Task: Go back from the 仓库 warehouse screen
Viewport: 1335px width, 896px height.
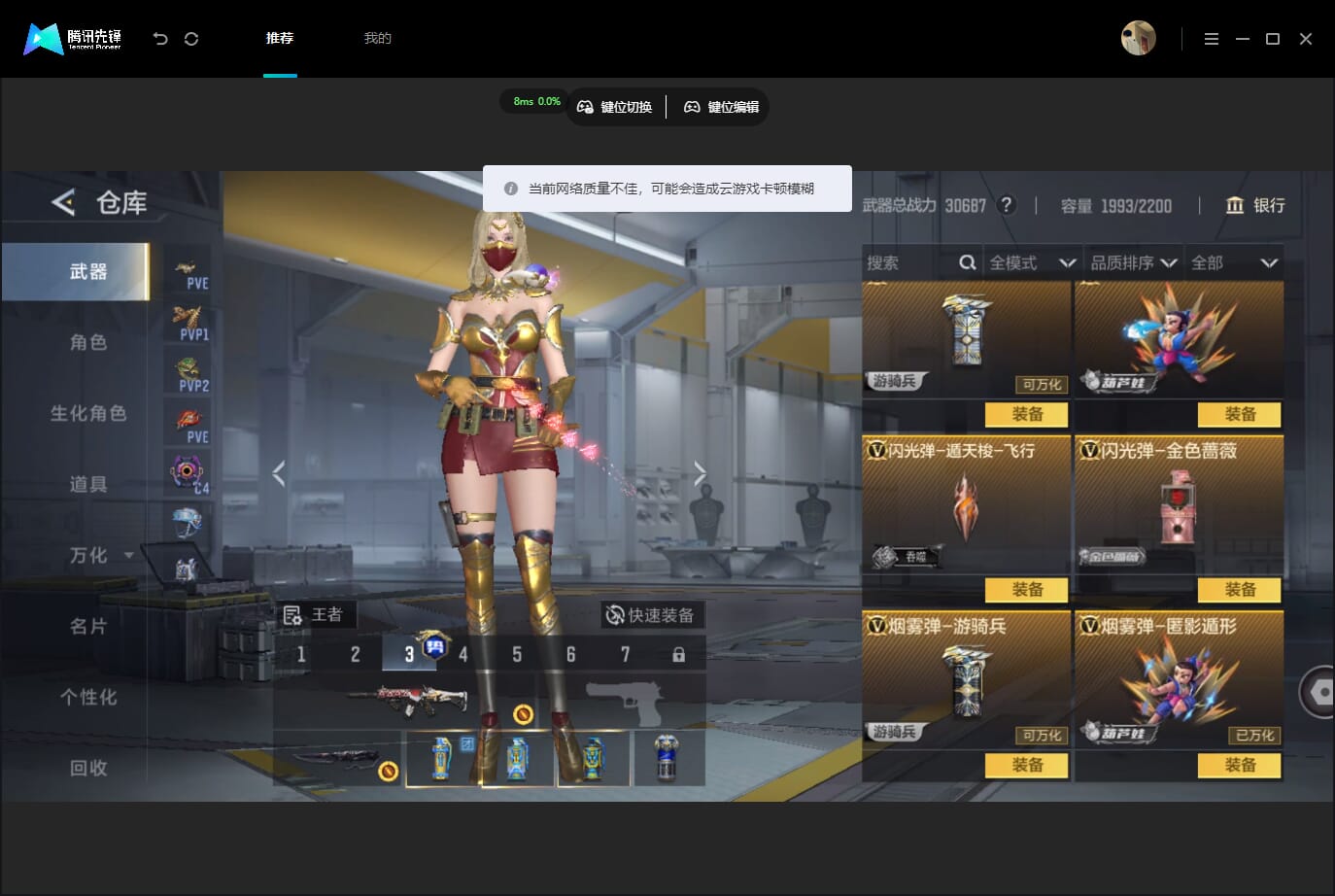Action: point(63,202)
